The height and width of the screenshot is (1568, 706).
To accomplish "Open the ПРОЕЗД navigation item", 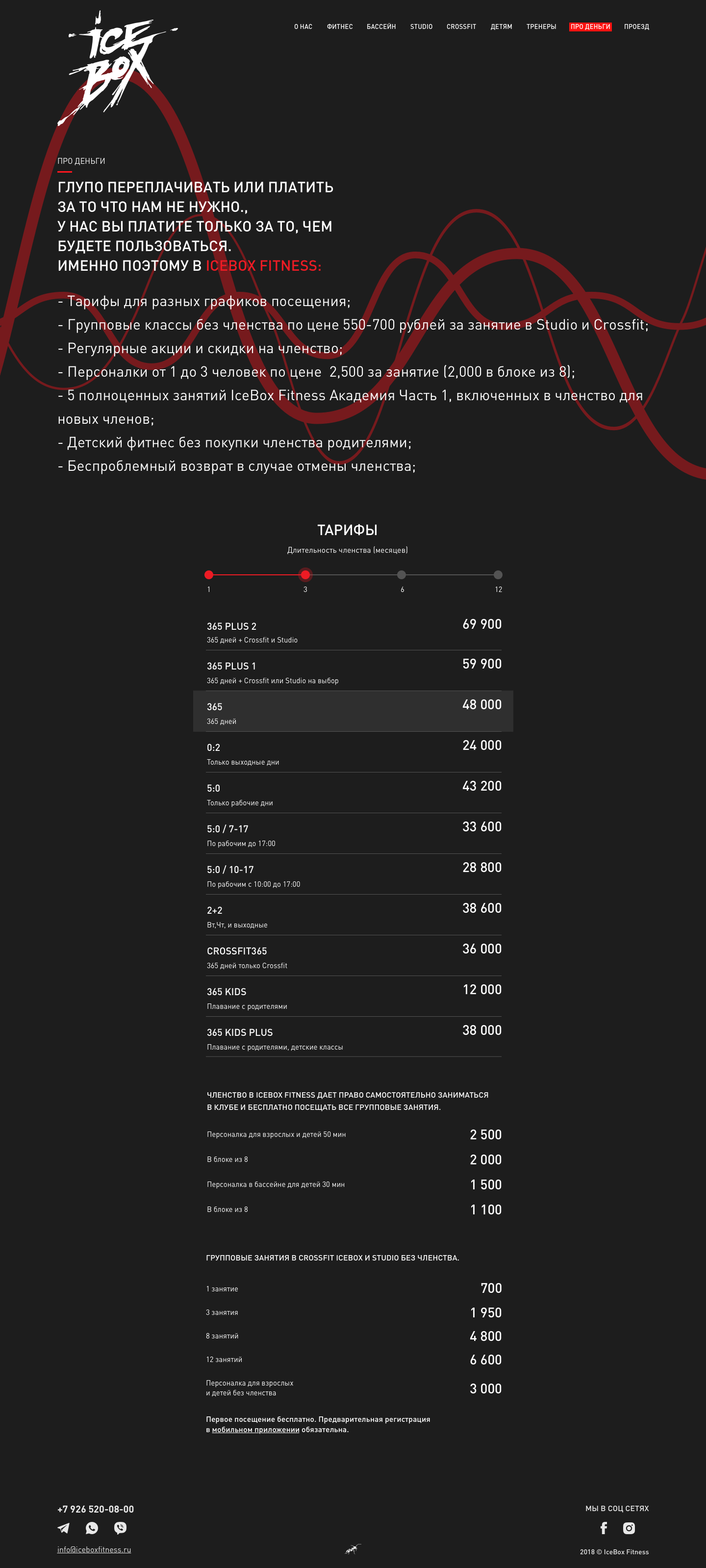I will click(636, 27).
